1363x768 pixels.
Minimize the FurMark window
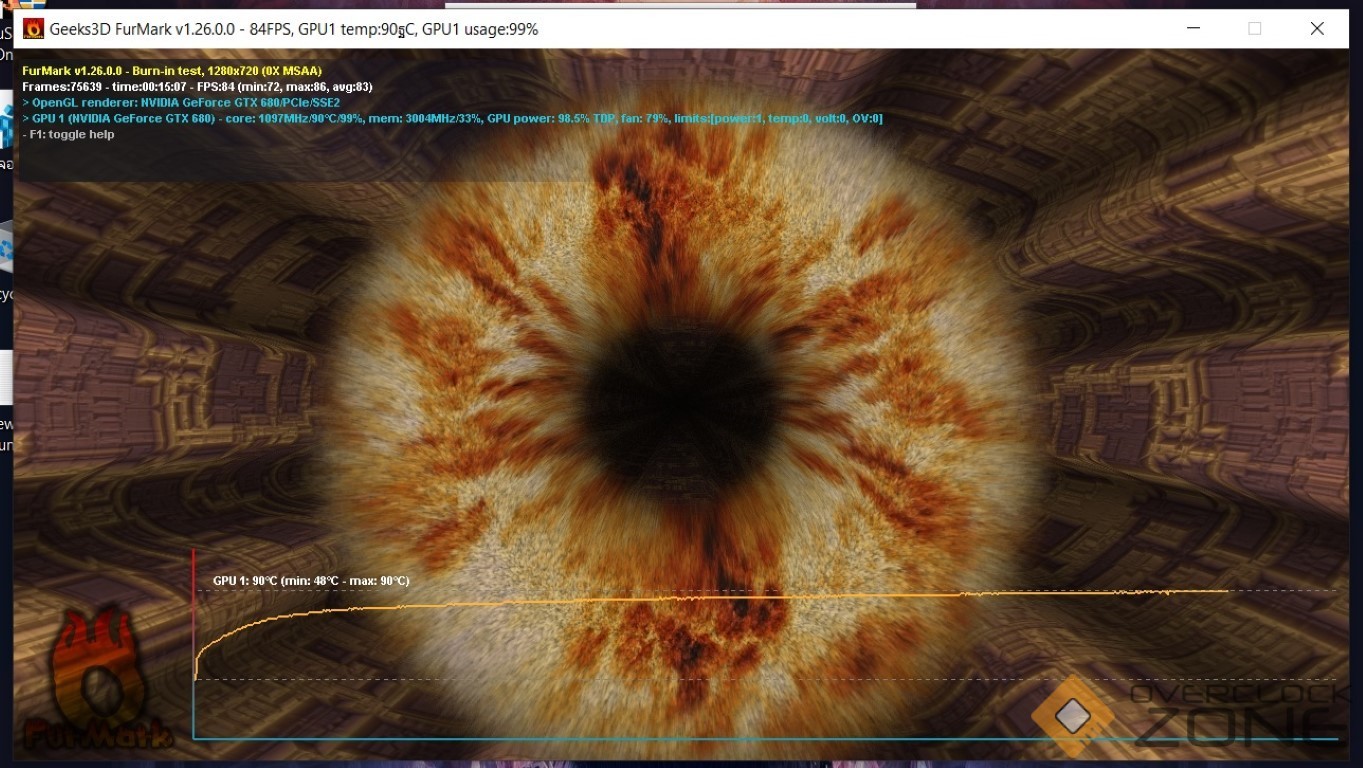click(1193, 29)
